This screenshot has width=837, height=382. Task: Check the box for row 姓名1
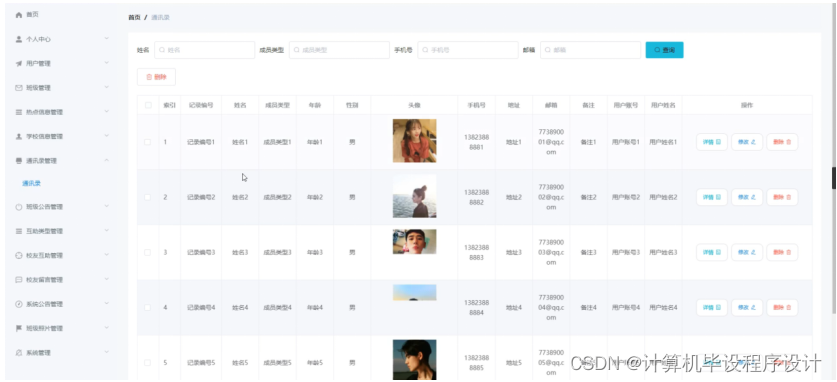click(148, 142)
